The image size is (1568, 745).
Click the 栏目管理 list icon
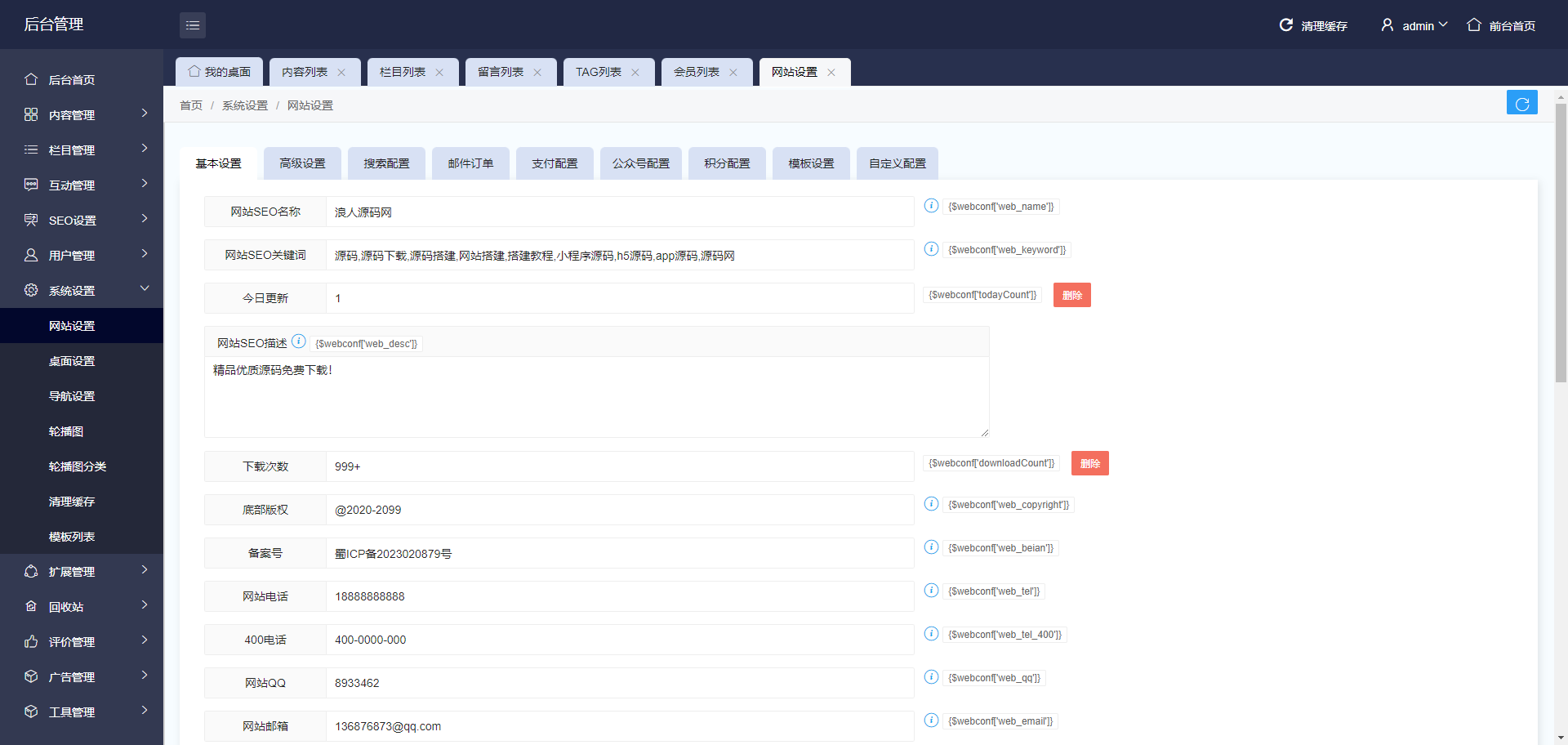[31, 149]
